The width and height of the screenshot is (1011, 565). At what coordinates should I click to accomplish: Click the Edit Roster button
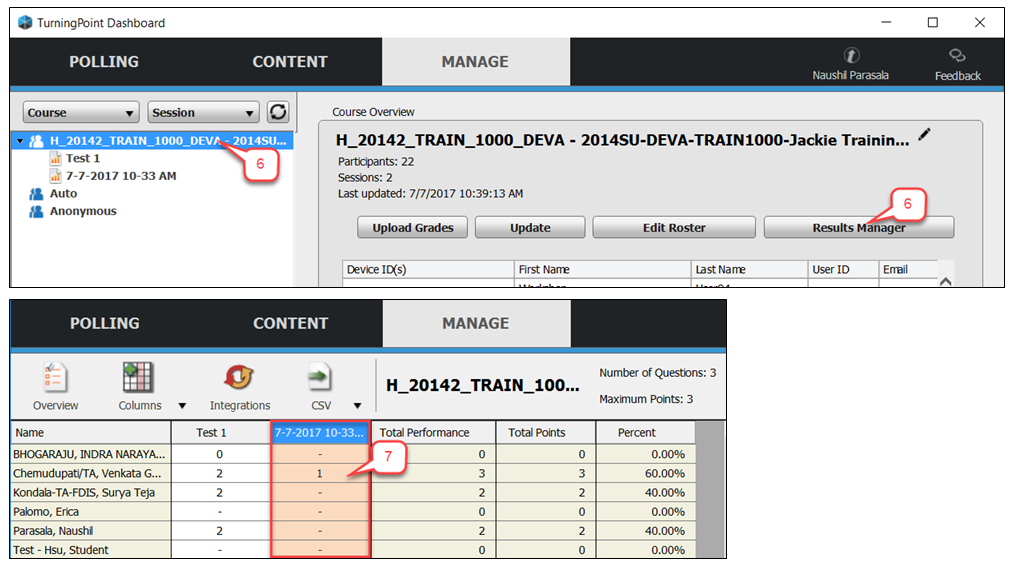[x=674, y=228]
